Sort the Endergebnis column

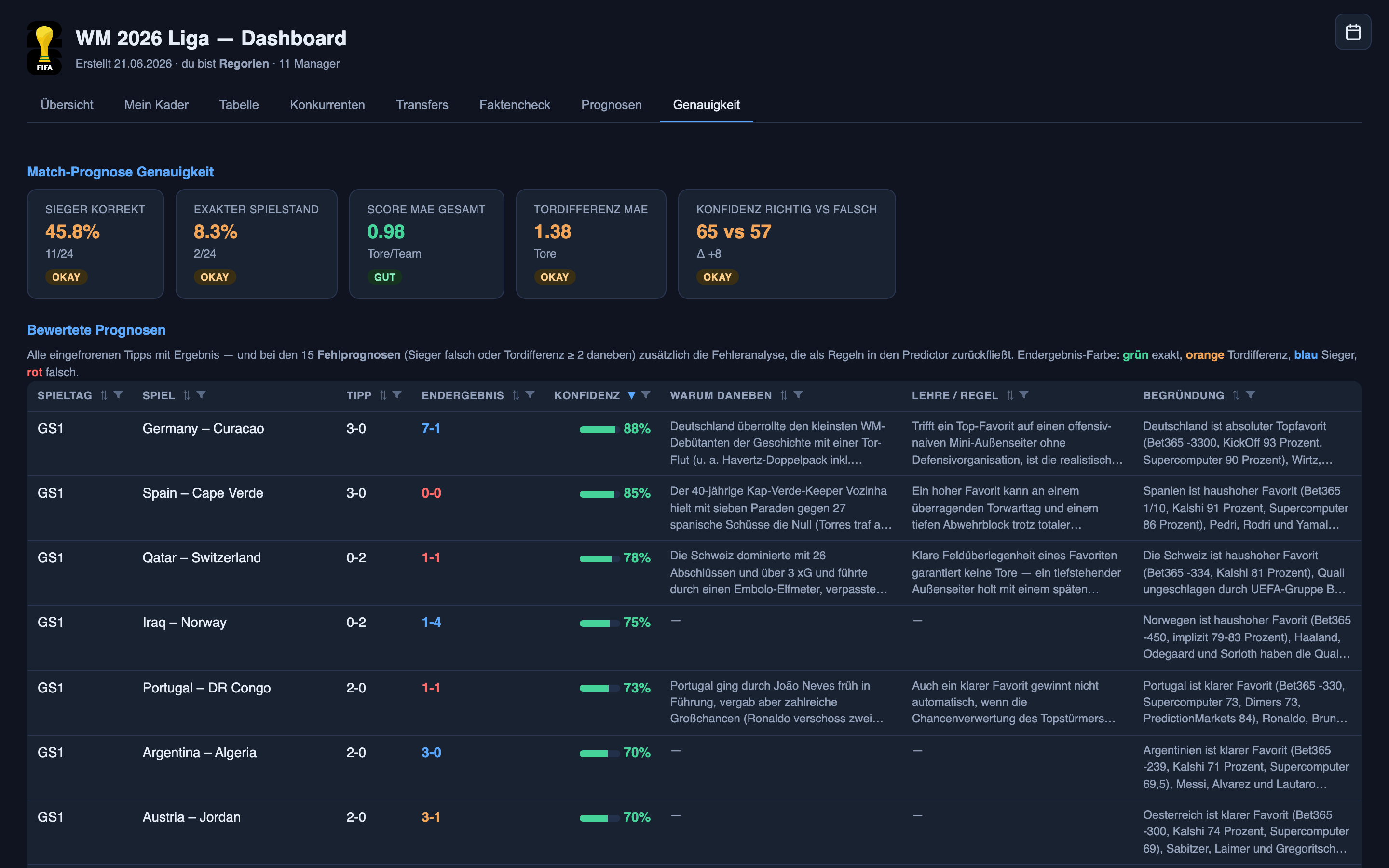coord(516,395)
